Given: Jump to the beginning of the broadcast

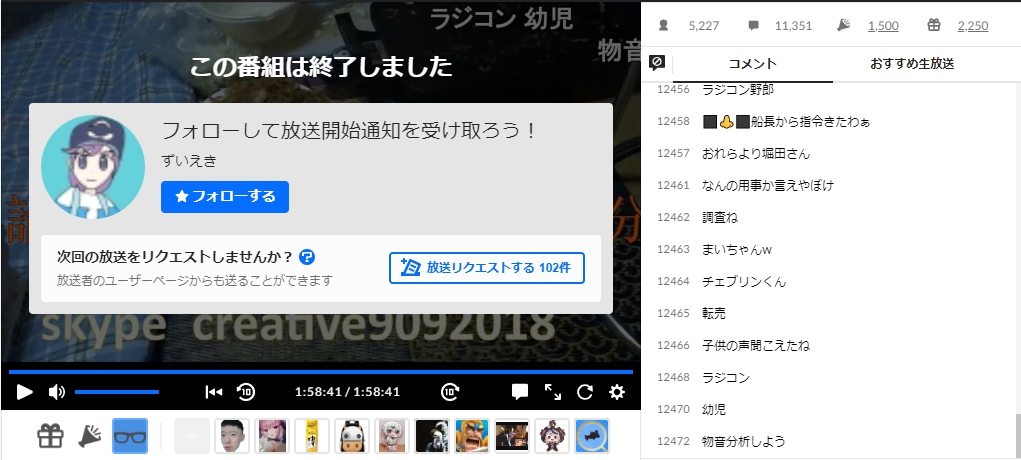Looking at the screenshot, I should coord(213,392).
